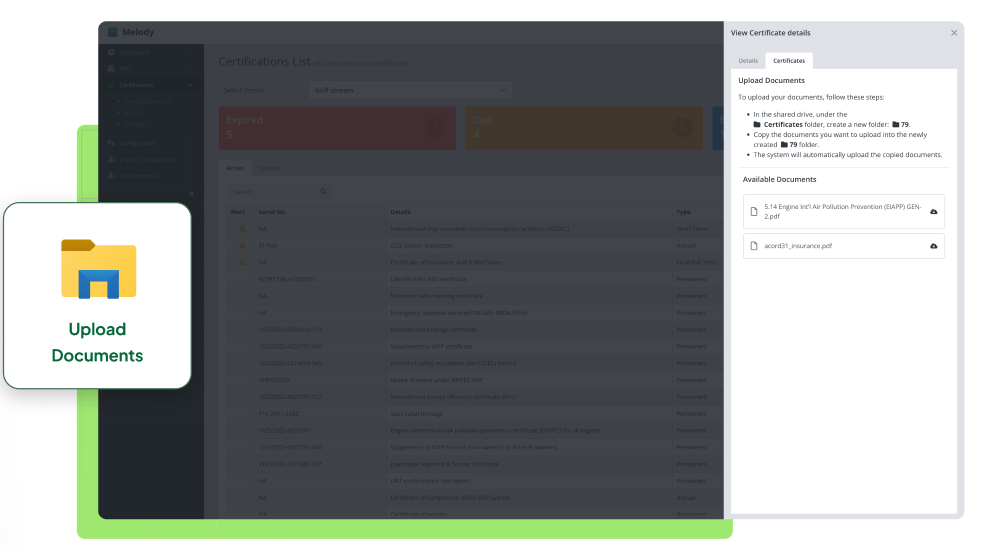Viewport: 985px width, 551px height.
Task: Click the warning icon on ISSCEC row
Action: click(242, 229)
